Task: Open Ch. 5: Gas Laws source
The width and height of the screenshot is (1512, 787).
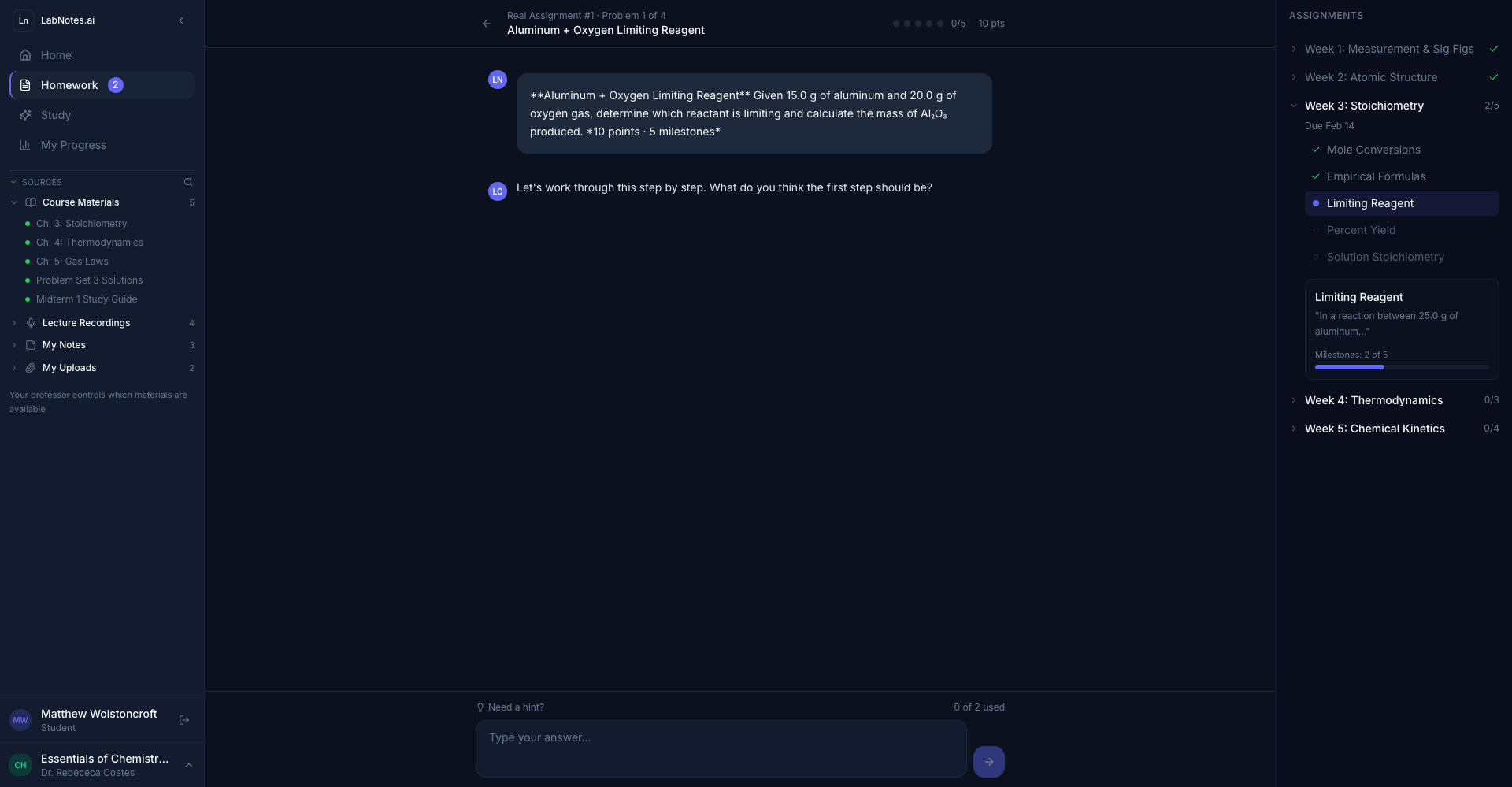Action: (72, 261)
